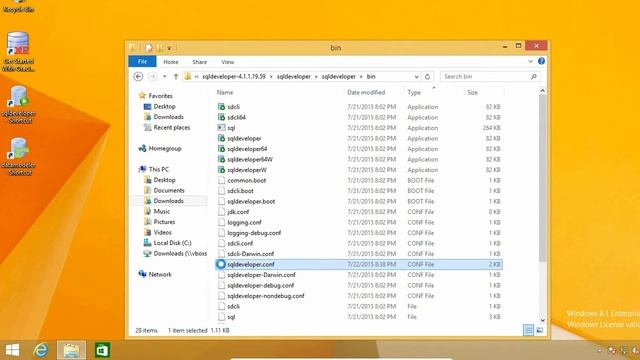This screenshot has height=360, width=640.
Task: Expand the ribbon with the chevron
Action: pyautogui.click(x=530, y=61)
